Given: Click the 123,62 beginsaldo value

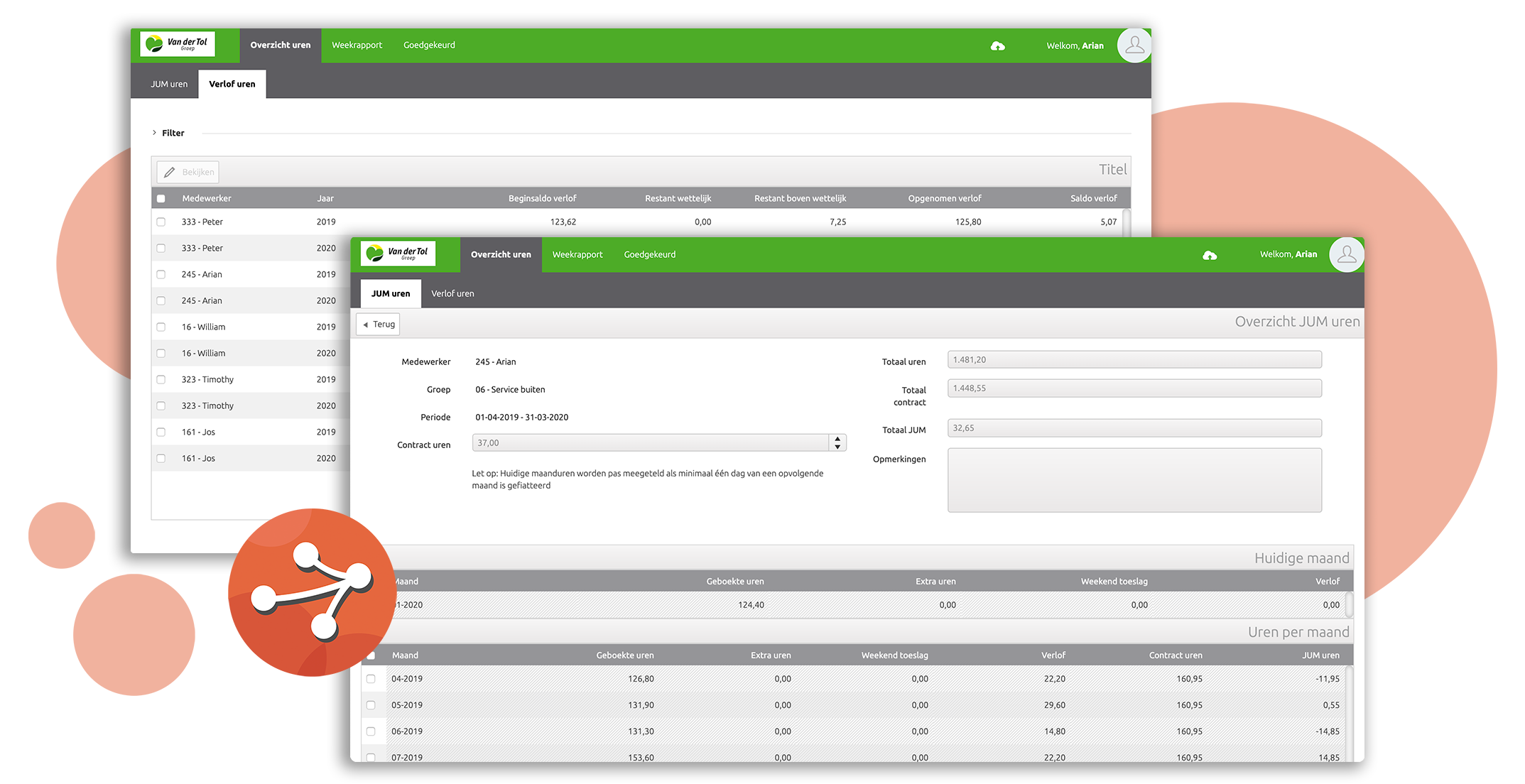Looking at the screenshot, I should [563, 222].
